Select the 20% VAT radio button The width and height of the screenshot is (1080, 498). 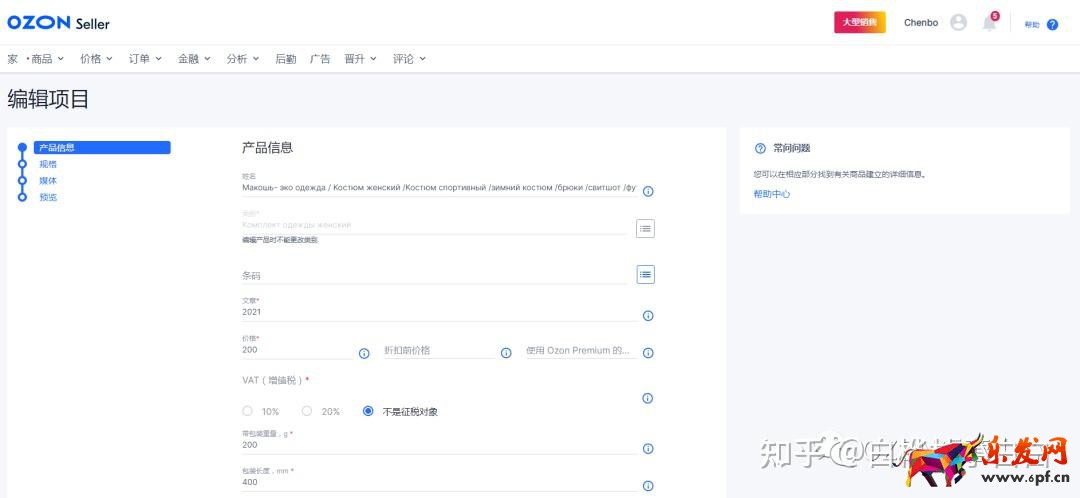(307, 411)
